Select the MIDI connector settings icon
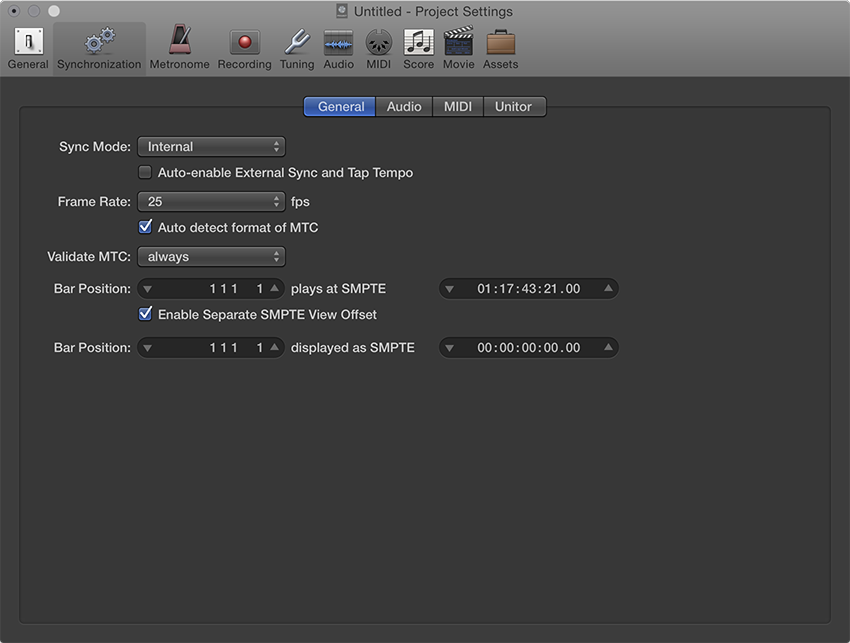Viewport: 850px width, 643px height. [378, 42]
